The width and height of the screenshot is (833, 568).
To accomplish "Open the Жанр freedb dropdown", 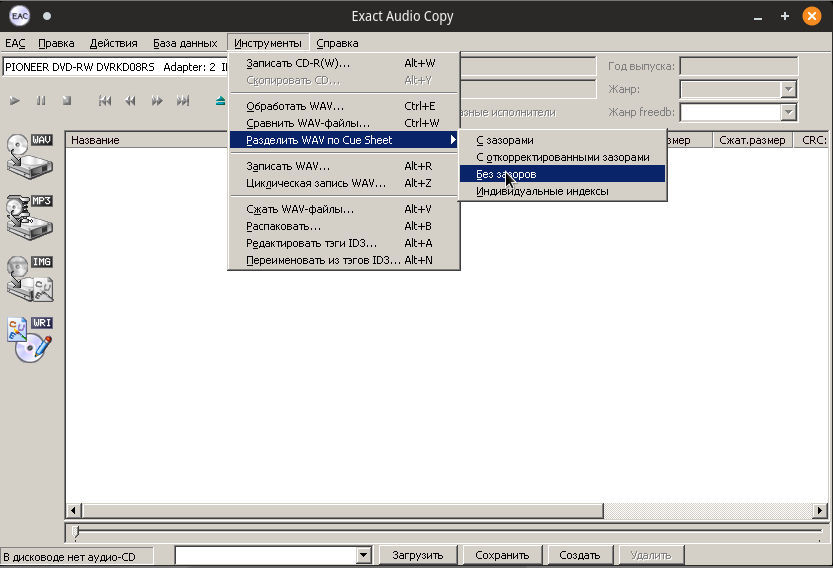I will 788,112.
